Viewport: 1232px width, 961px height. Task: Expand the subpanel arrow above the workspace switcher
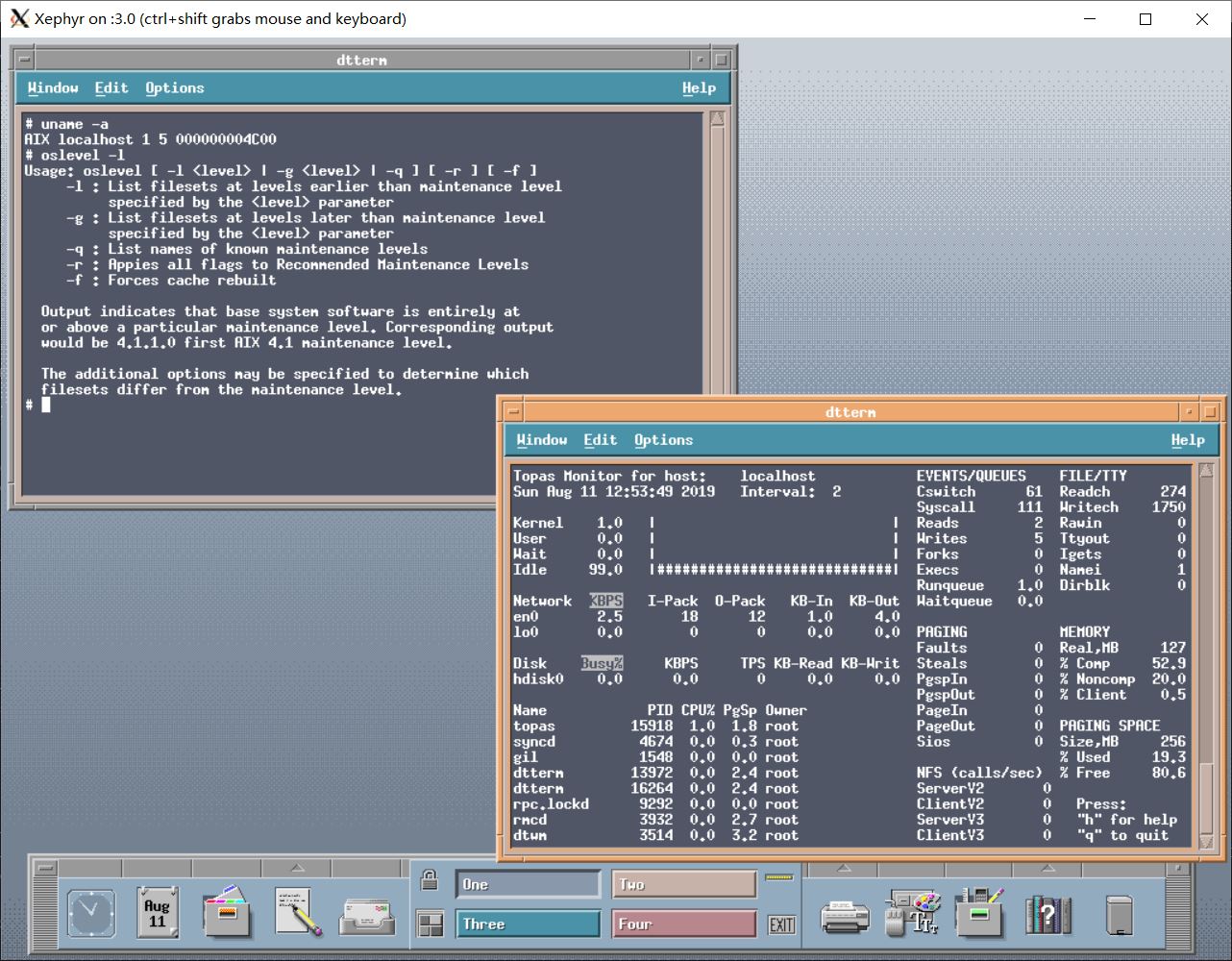[x=297, y=869]
